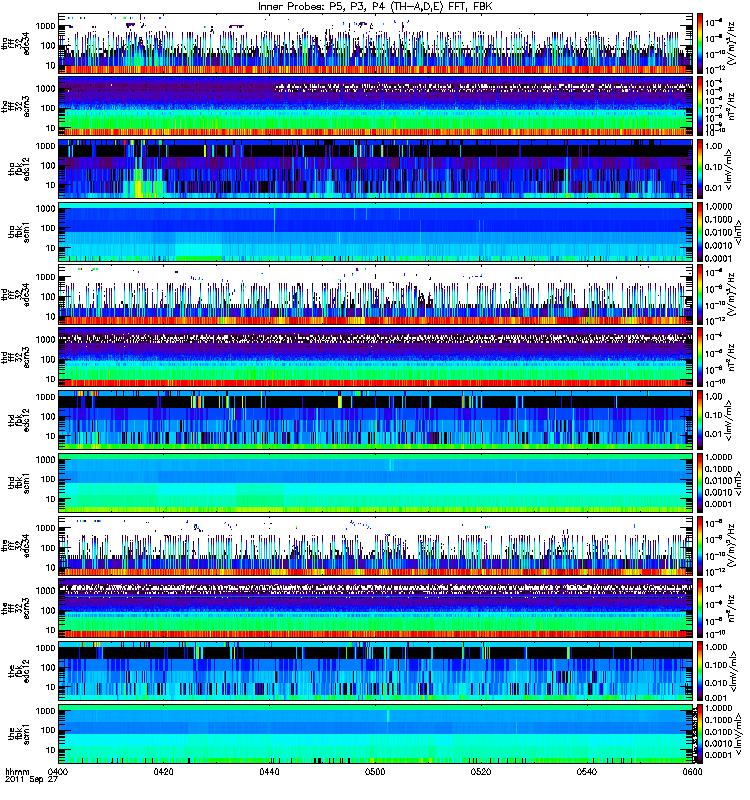
Task: Click '0.0001' on thd fbk scm1 color scale
Action: coord(718,504)
